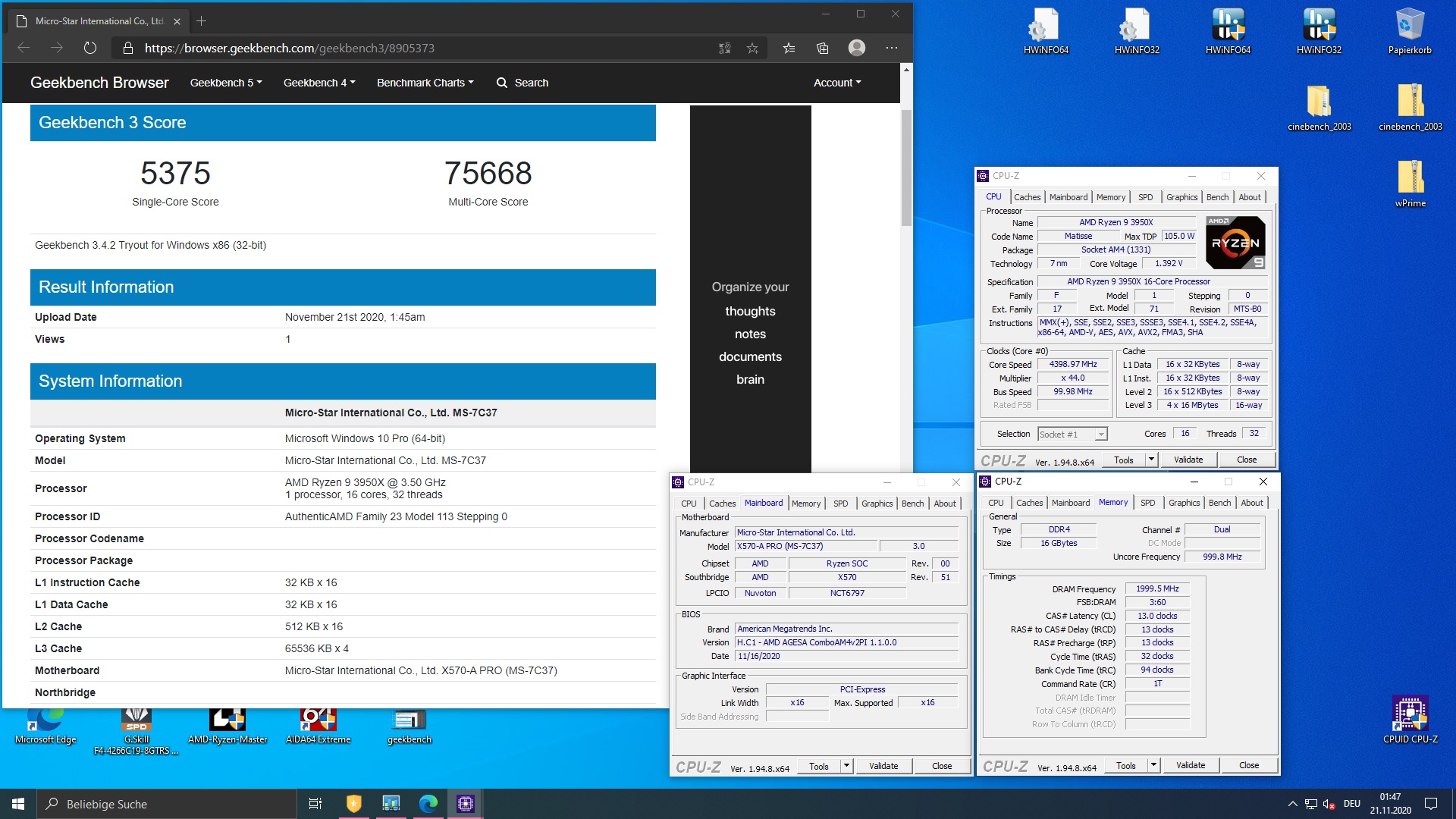Click the Geekbench Browser home link
This screenshot has width=1456, height=819.
[x=99, y=83]
